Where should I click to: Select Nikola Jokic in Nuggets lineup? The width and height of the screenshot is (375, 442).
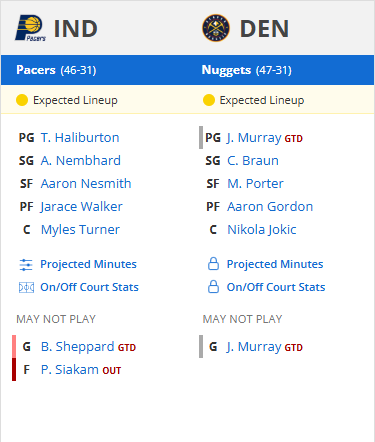tap(262, 230)
